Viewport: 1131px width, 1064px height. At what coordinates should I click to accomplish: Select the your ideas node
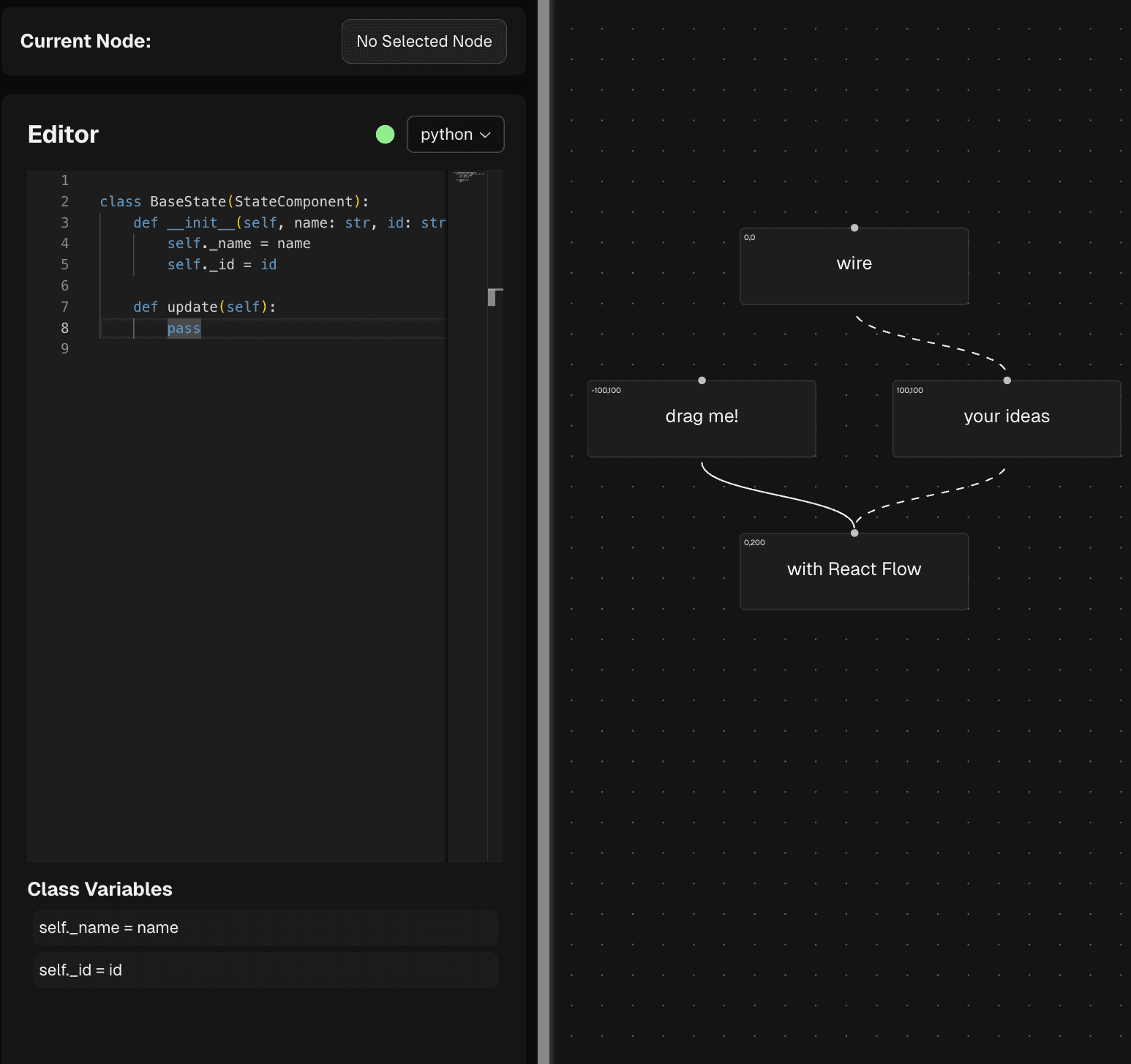click(1007, 419)
